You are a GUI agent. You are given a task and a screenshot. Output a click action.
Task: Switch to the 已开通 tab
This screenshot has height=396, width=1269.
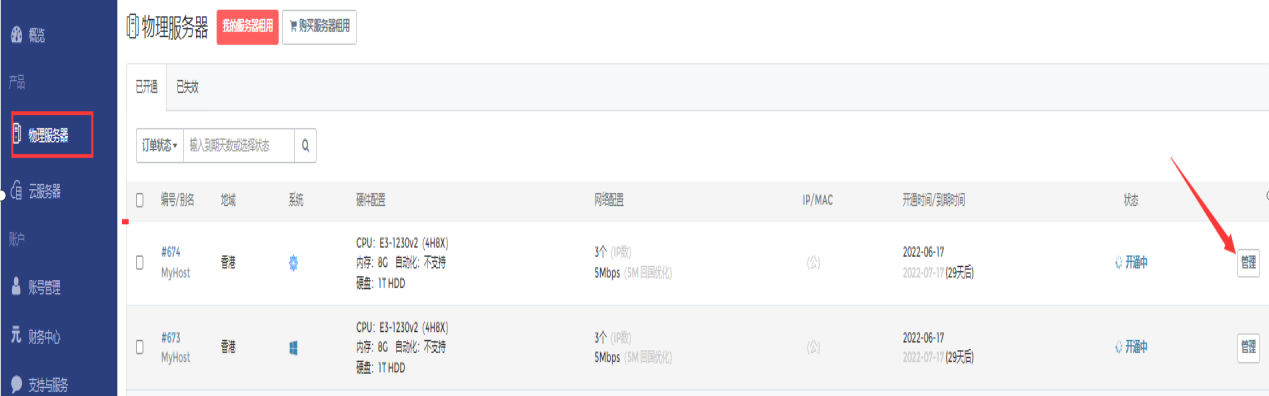(147, 87)
